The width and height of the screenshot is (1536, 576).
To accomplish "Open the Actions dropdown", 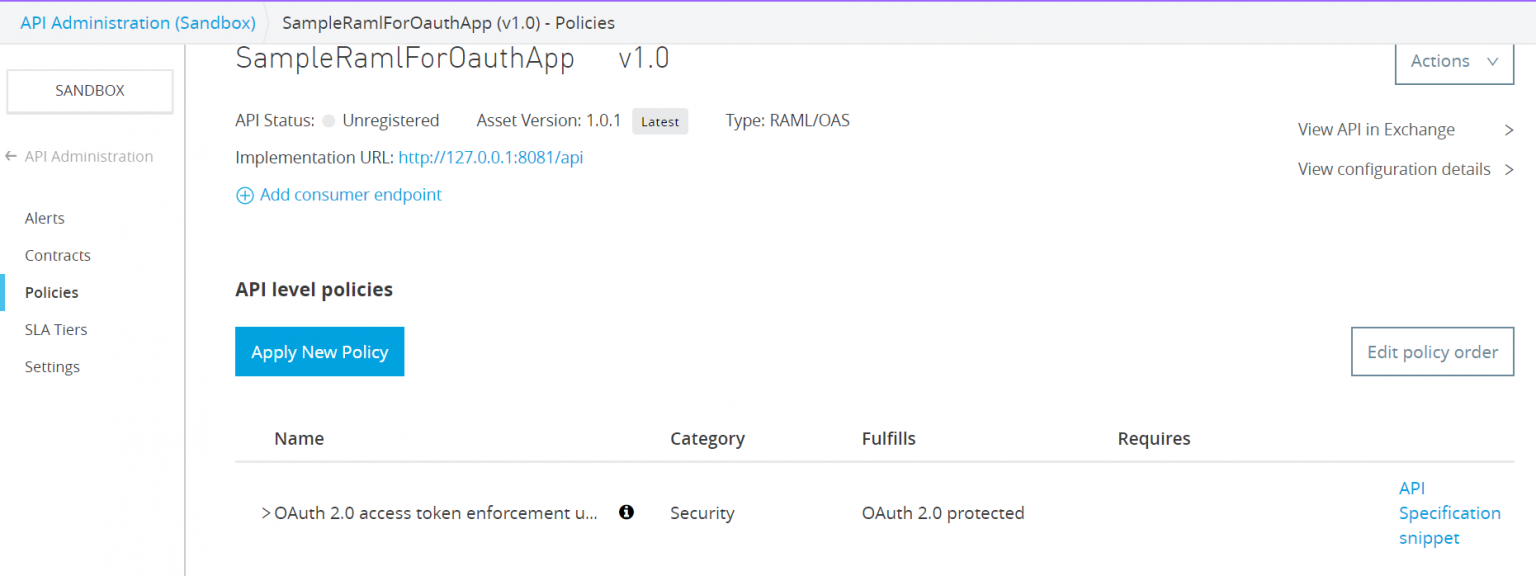I will tap(1454, 61).
